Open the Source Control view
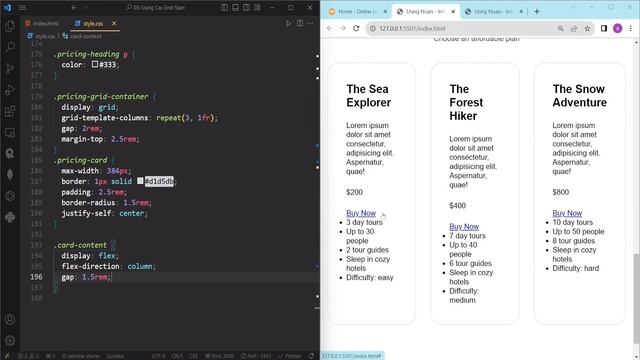The height and width of the screenshot is (360, 640). pos(10,69)
